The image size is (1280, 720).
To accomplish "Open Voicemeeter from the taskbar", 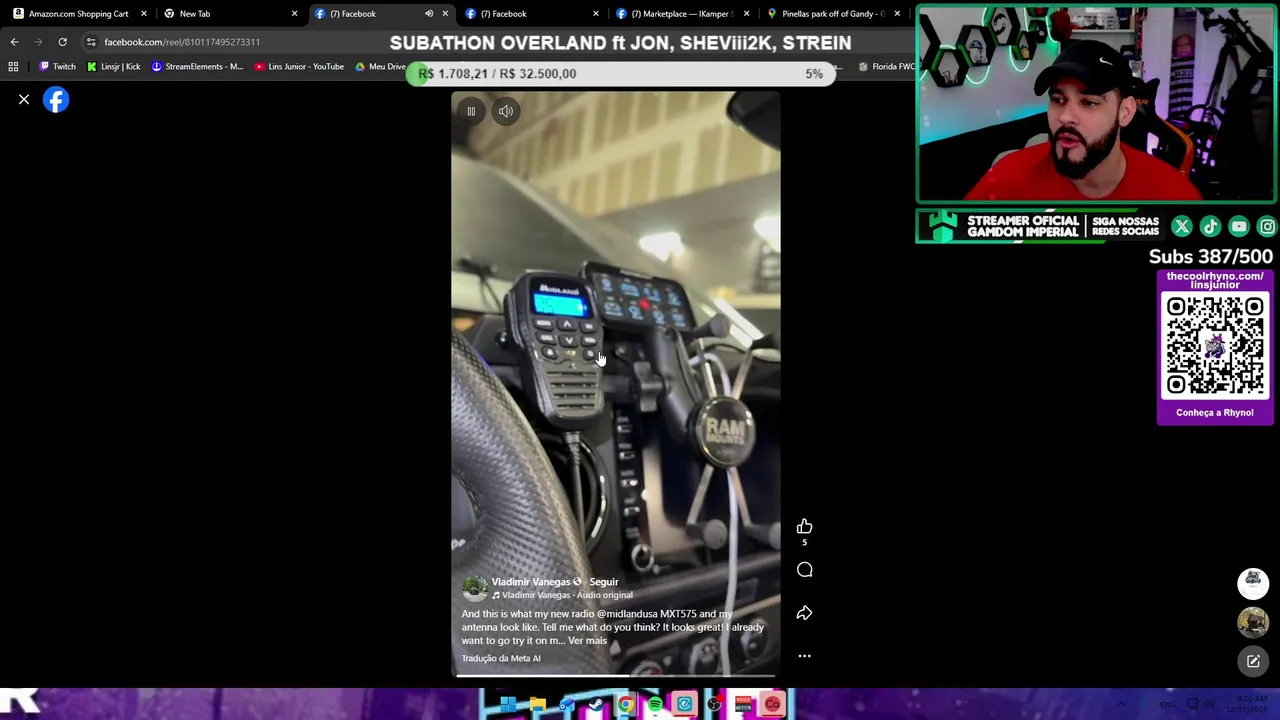I will tap(743, 705).
